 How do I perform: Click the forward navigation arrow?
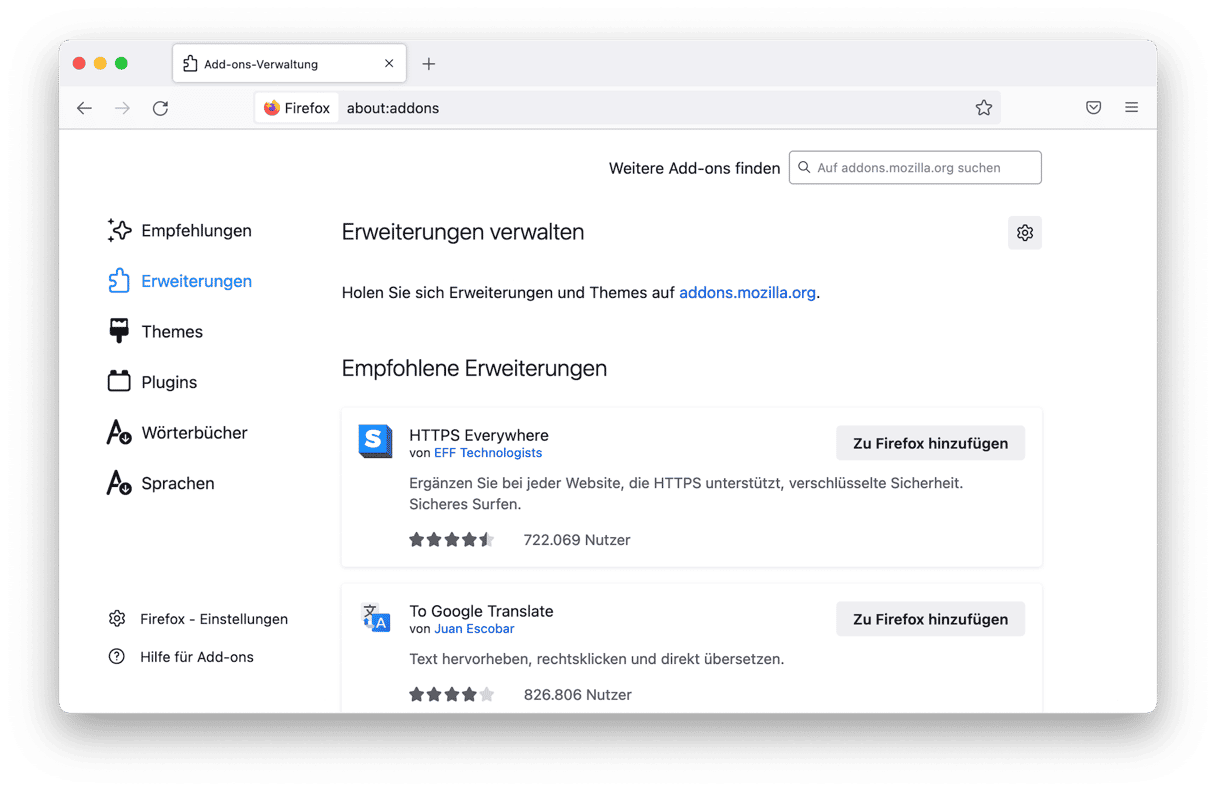pyautogui.click(x=122, y=108)
